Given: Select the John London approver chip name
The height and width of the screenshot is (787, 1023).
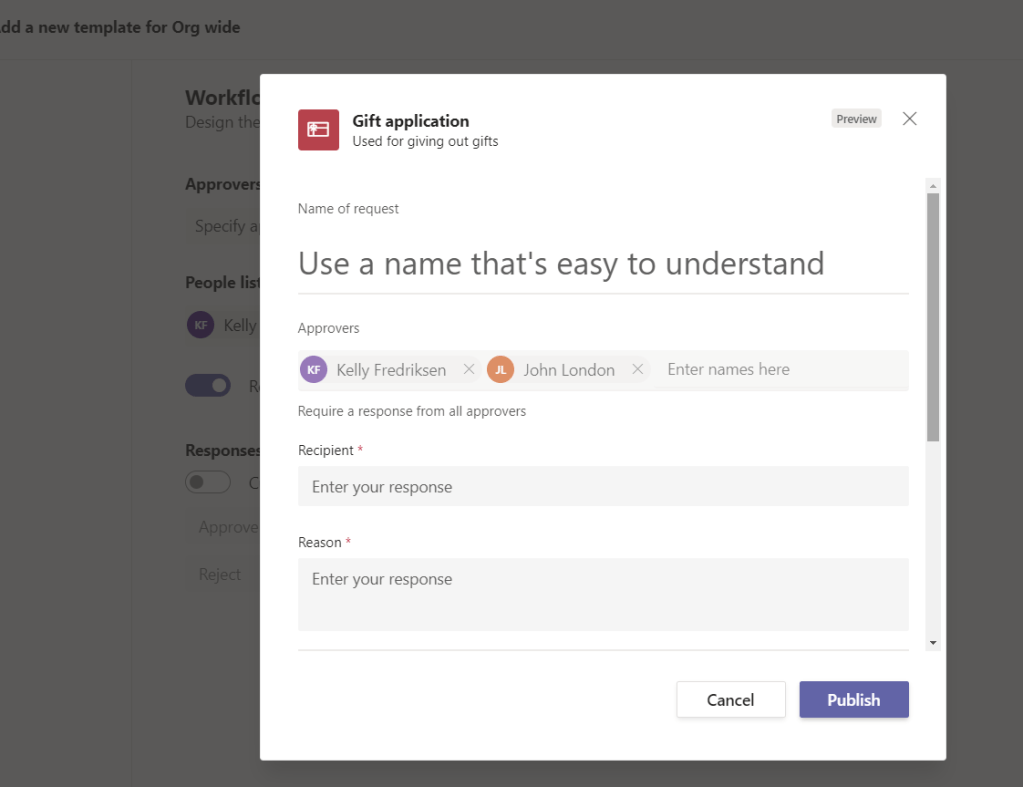Looking at the screenshot, I should 569,370.
